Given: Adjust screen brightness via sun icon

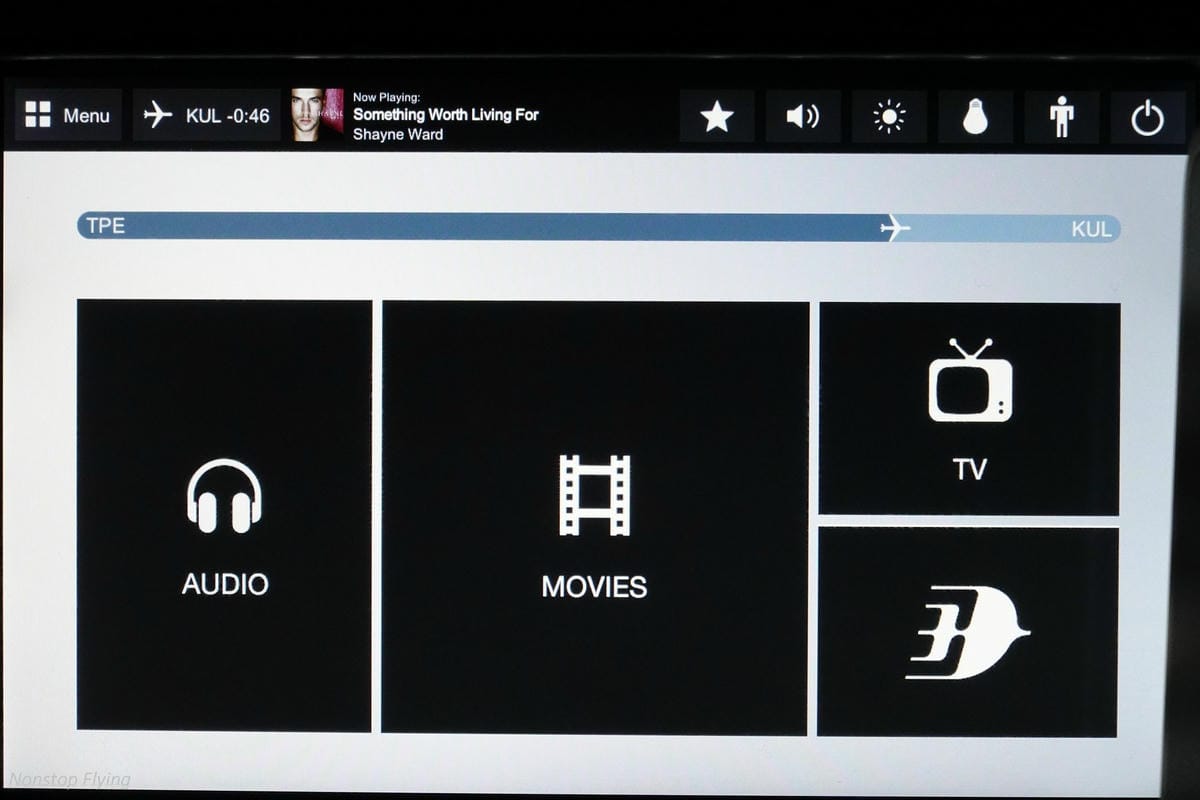Looking at the screenshot, I should point(888,117).
